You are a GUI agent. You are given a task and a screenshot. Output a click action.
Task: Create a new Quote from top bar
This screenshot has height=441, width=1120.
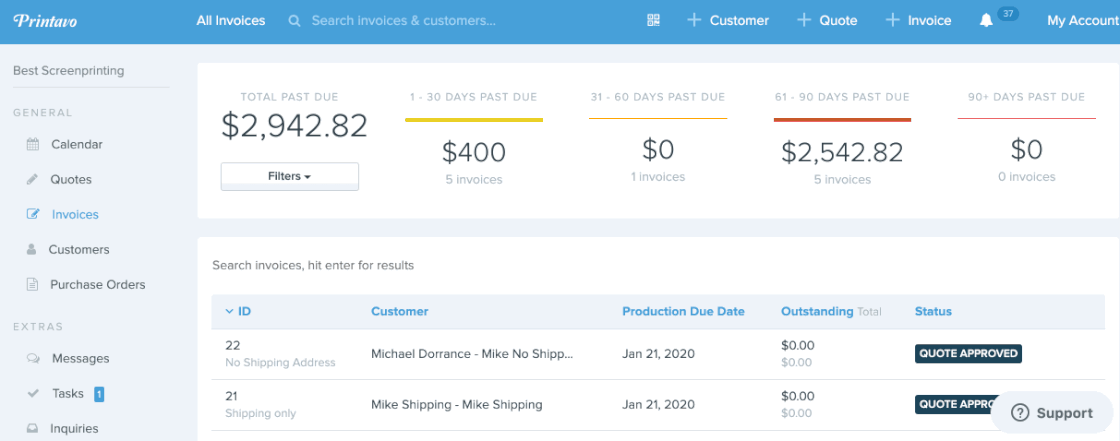click(827, 20)
